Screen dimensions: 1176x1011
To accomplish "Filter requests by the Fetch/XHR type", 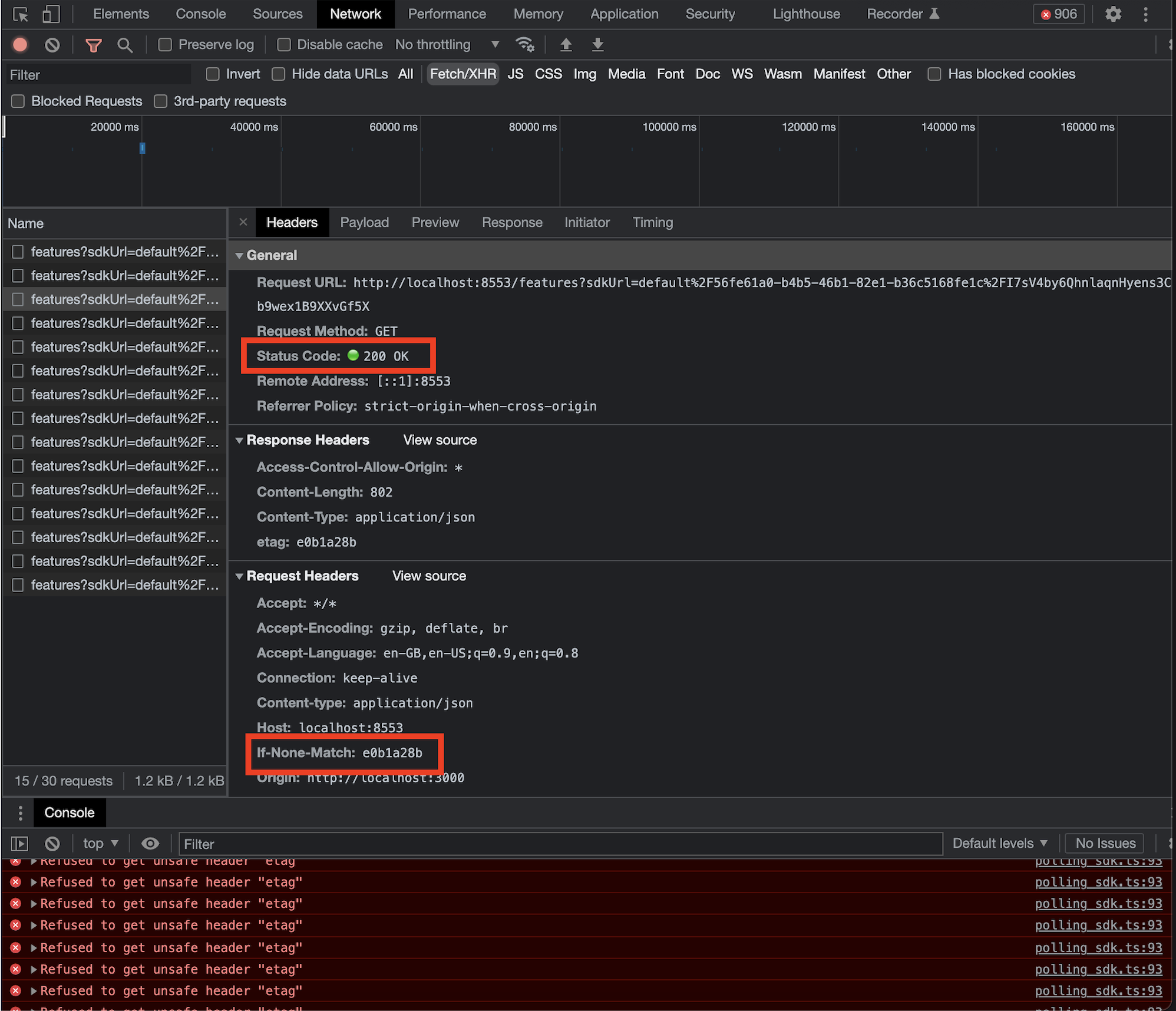I will (x=463, y=74).
